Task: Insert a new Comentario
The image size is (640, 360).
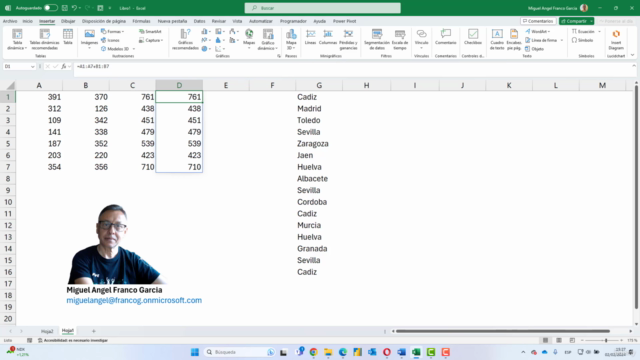Action: click(446, 37)
